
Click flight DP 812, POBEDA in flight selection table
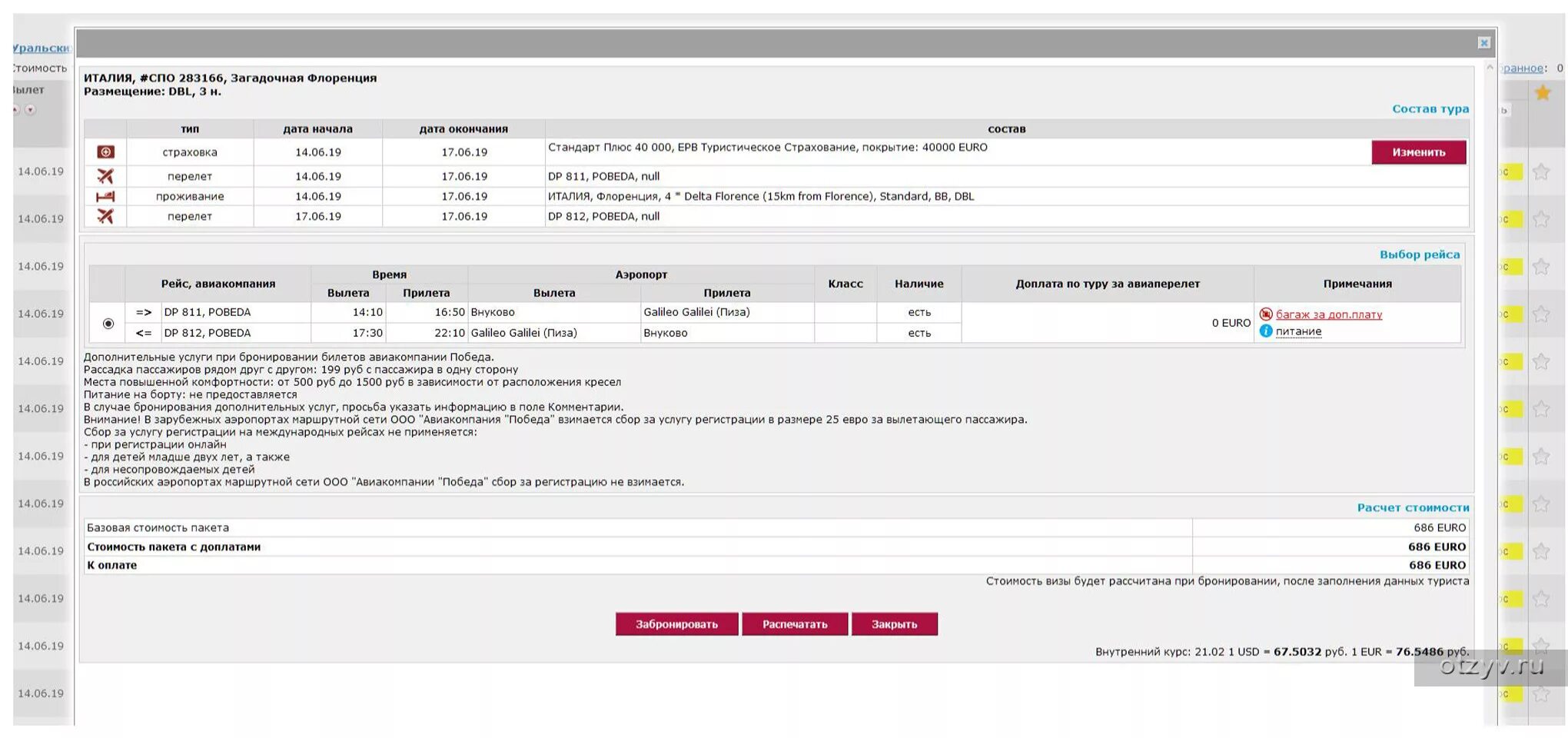pos(208,333)
